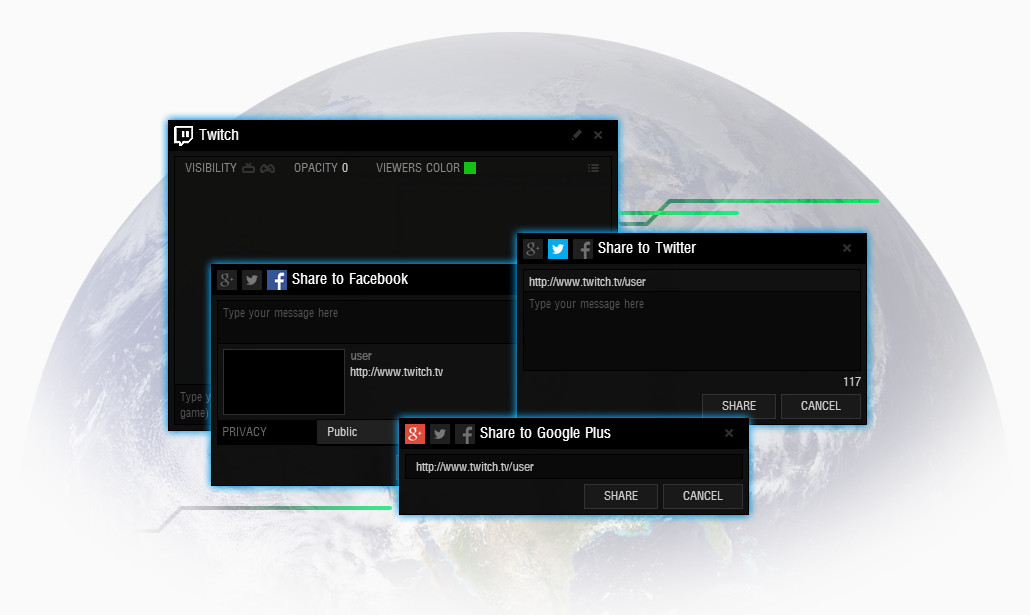Image resolution: width=1030 pixels, height=615 pixels.
Task: Click CANCEL in the Share to Google Plus window
Action: tap(702, 496)
